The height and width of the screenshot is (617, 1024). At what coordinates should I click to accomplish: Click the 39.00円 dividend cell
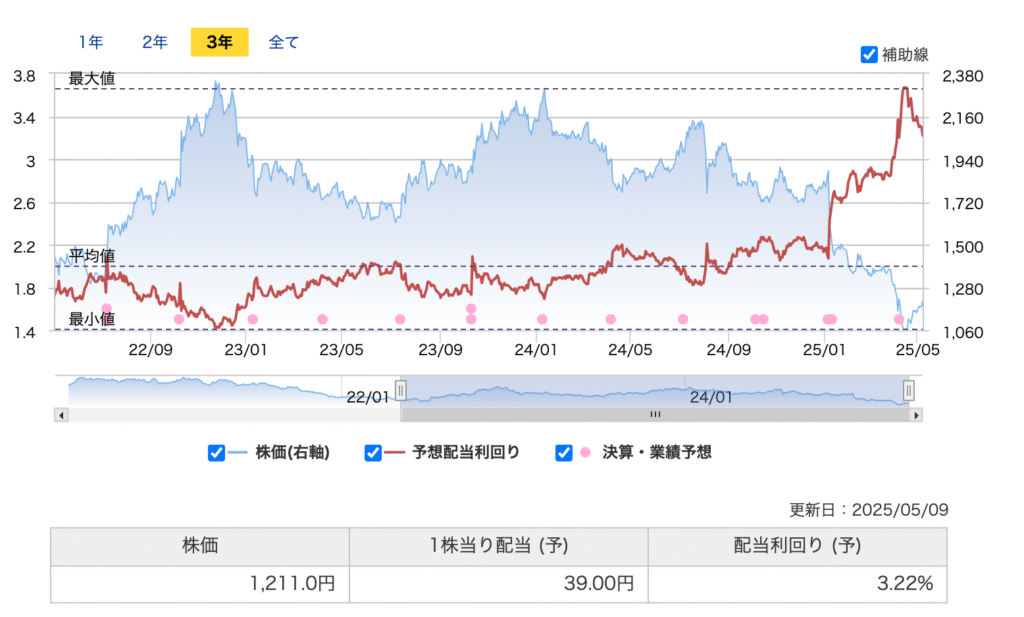pyautogui.click(x=499, y=584)
